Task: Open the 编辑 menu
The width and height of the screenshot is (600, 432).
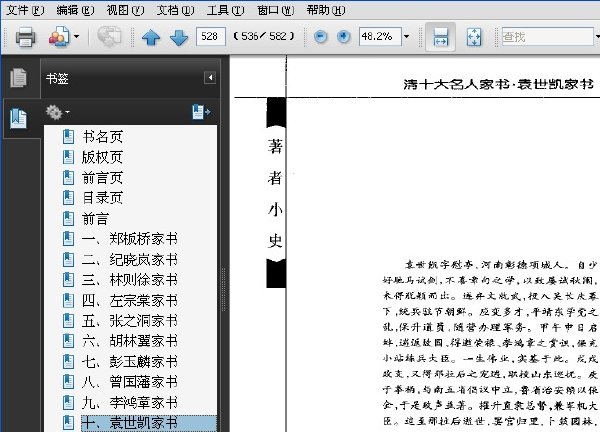Action: pos(75,10)
